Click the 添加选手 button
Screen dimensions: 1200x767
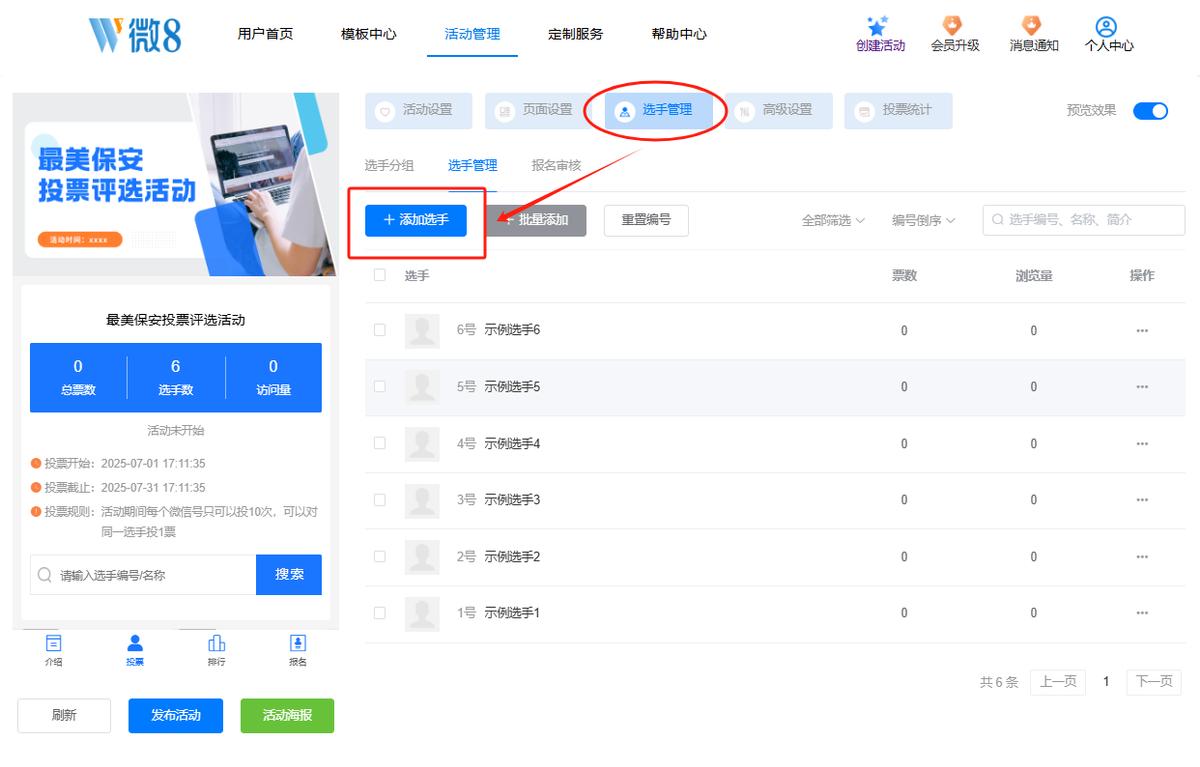coord(416,220)
